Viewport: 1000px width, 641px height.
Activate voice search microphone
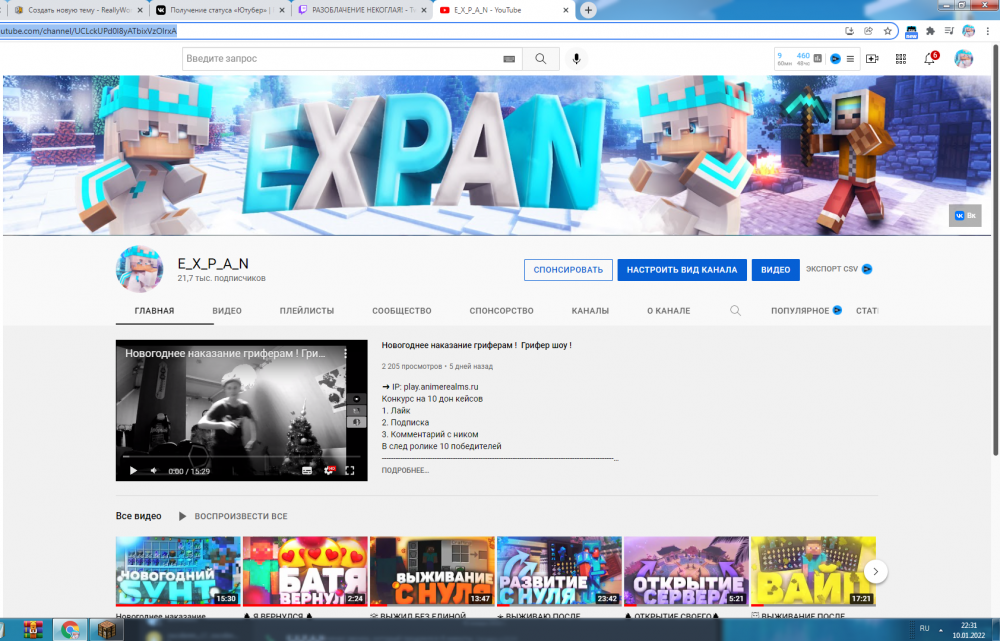577,59
